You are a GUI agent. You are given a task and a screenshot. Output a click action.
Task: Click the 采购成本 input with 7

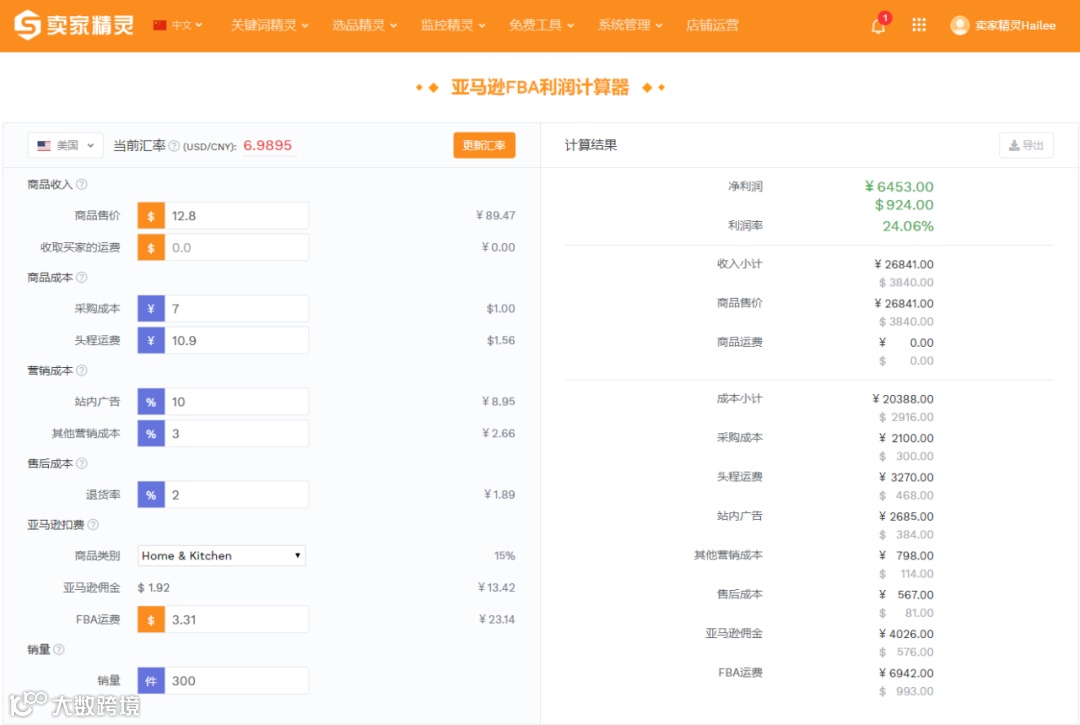tap(236, 308)
